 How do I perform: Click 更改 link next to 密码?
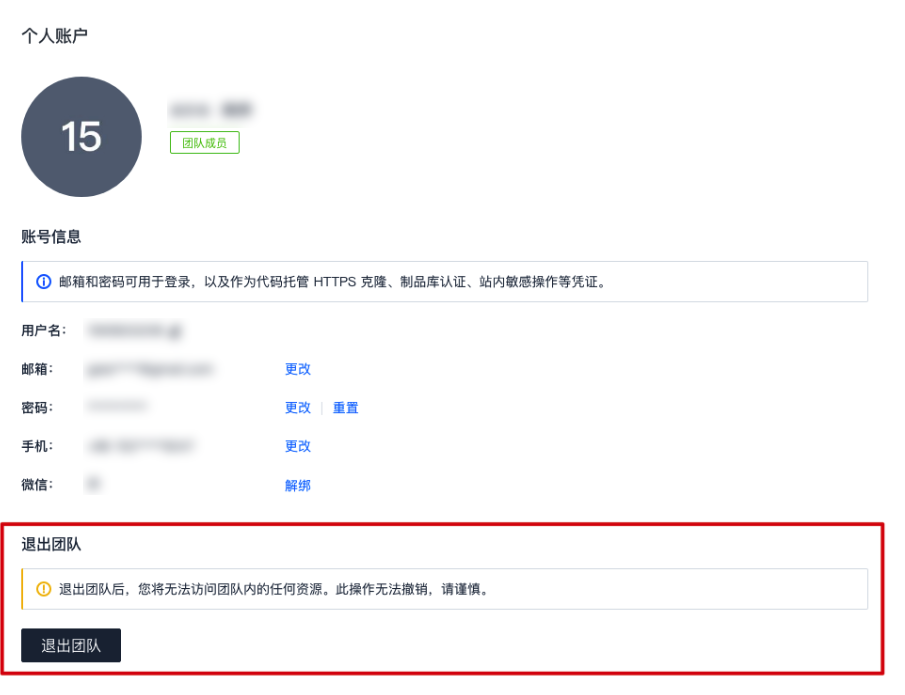click(298, 408)
